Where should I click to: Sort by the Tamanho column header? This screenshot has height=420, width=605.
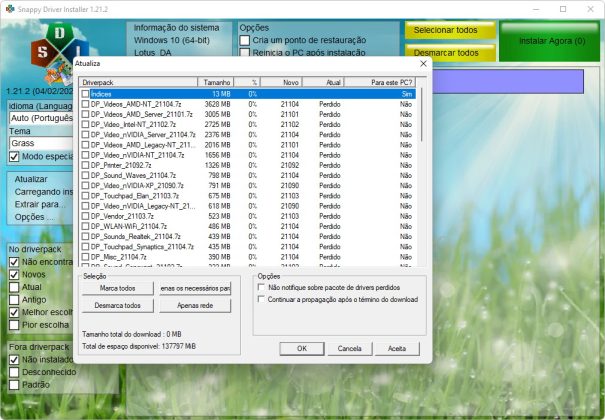(216, 82)
